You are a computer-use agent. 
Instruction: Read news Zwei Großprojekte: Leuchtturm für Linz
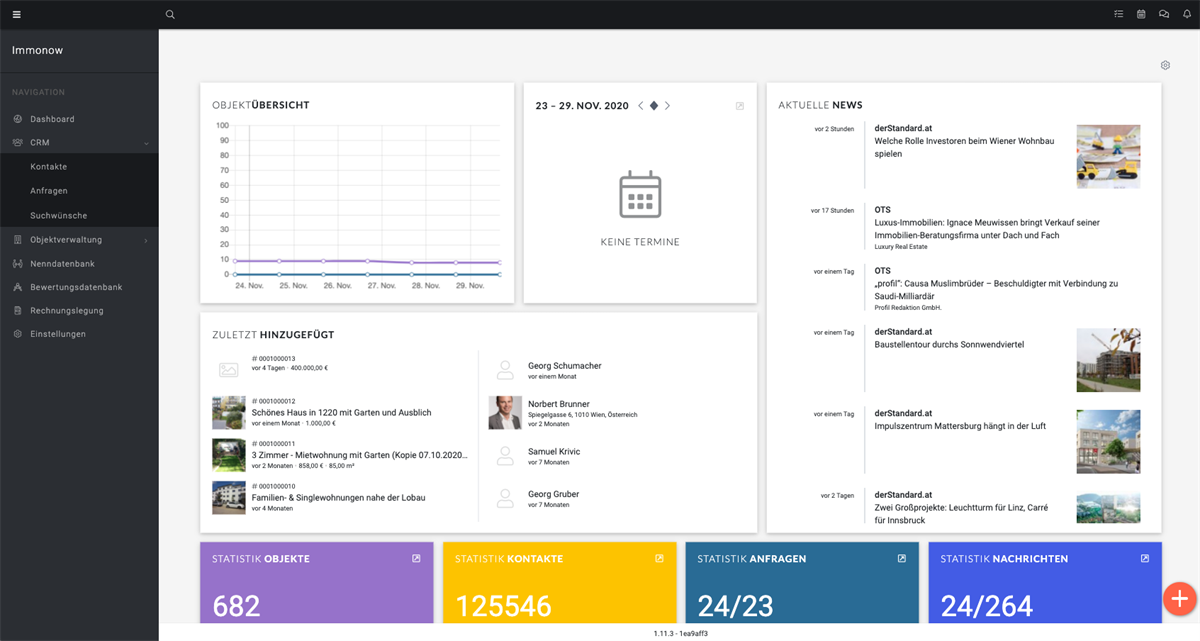pyautogui.click(x=961, y=514)
